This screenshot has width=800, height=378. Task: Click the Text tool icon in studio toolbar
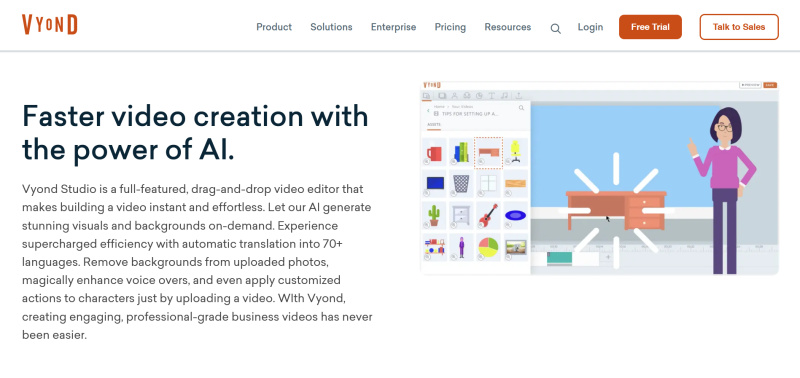pos(492,95)
